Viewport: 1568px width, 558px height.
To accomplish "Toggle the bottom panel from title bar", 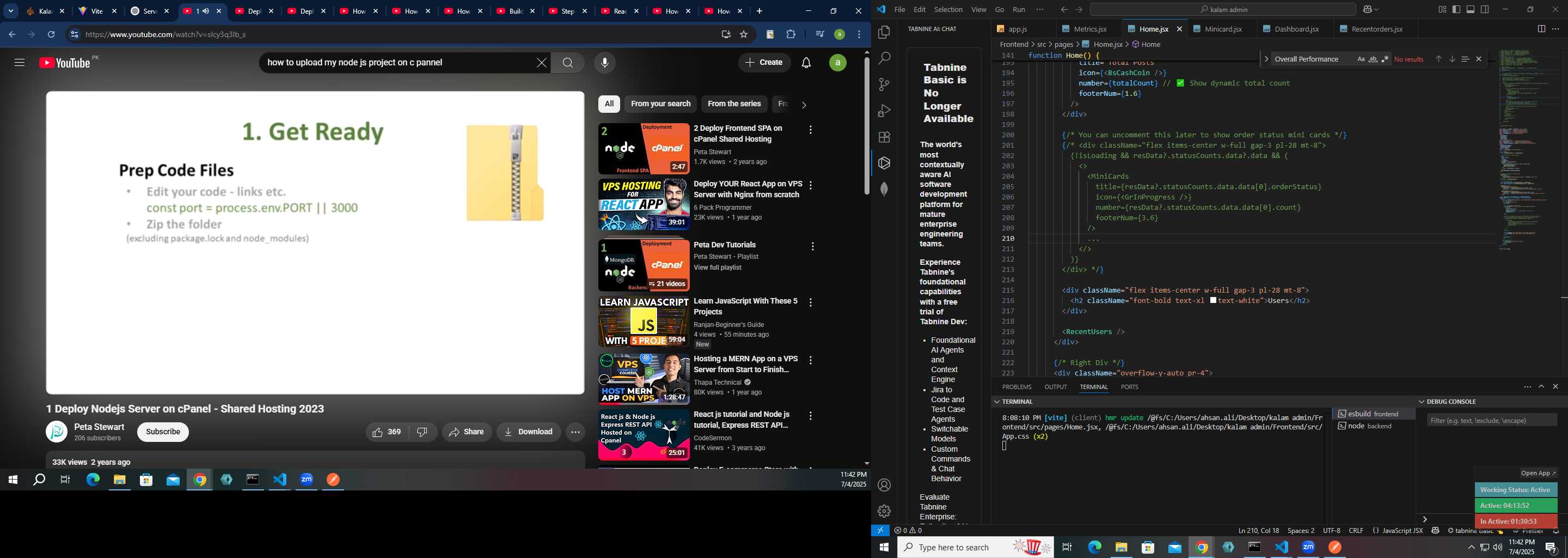I will coord(1471,10).
